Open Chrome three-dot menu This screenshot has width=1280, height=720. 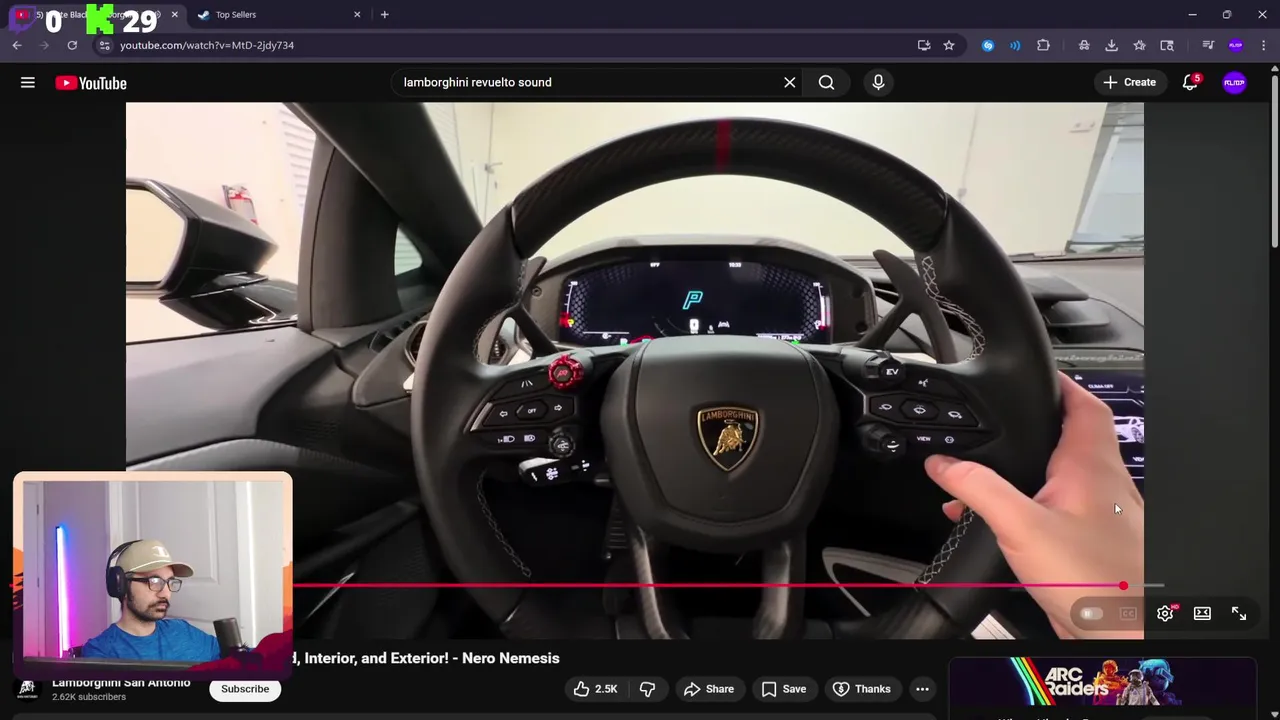coord(1264,45)
